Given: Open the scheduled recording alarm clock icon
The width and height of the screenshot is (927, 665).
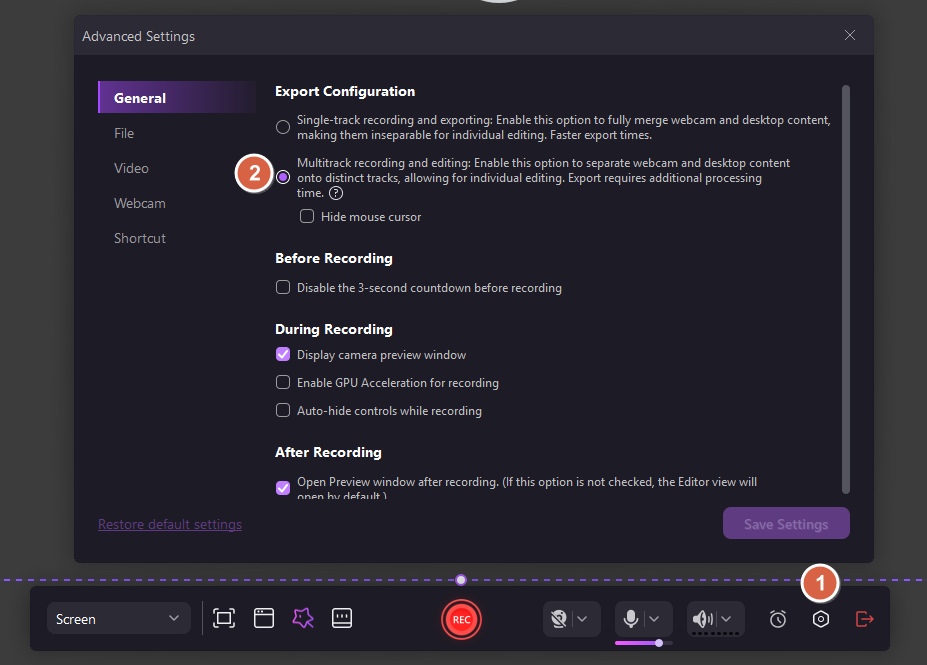Looking at the screenshot, I should point(778,619).
